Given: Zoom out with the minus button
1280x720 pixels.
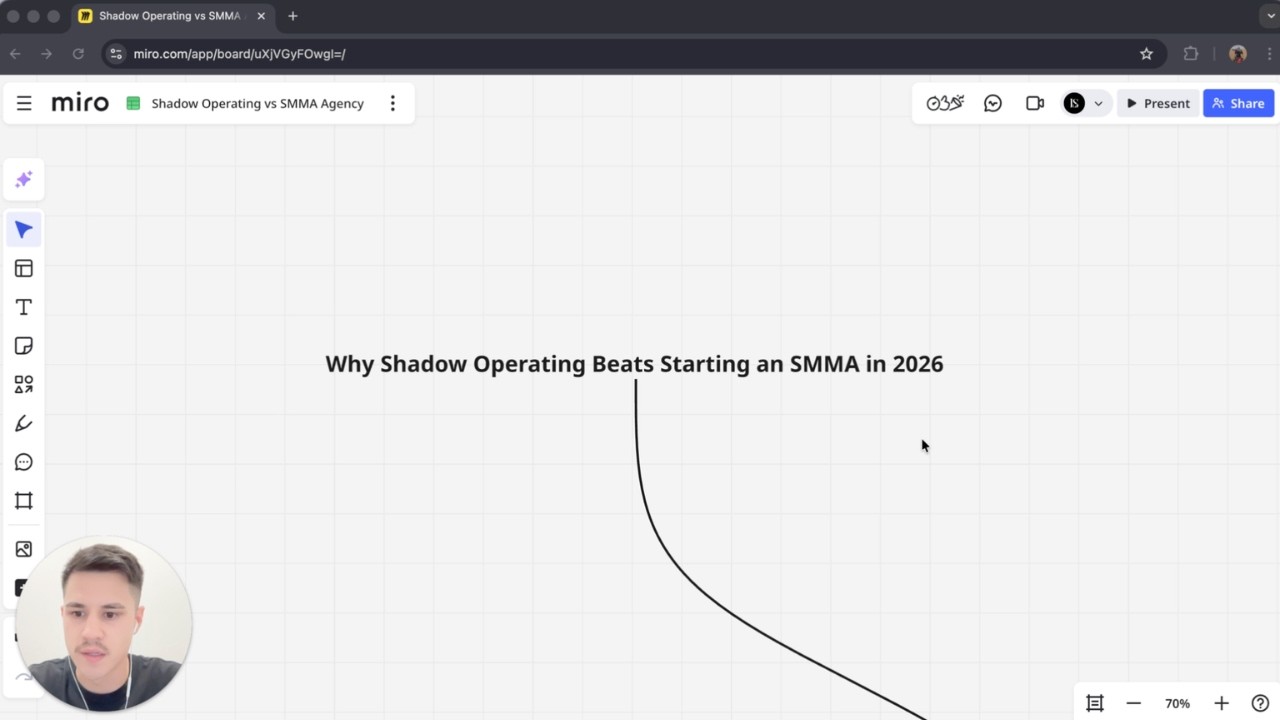Looking at the screenshot, I should tap(1133, 703).
